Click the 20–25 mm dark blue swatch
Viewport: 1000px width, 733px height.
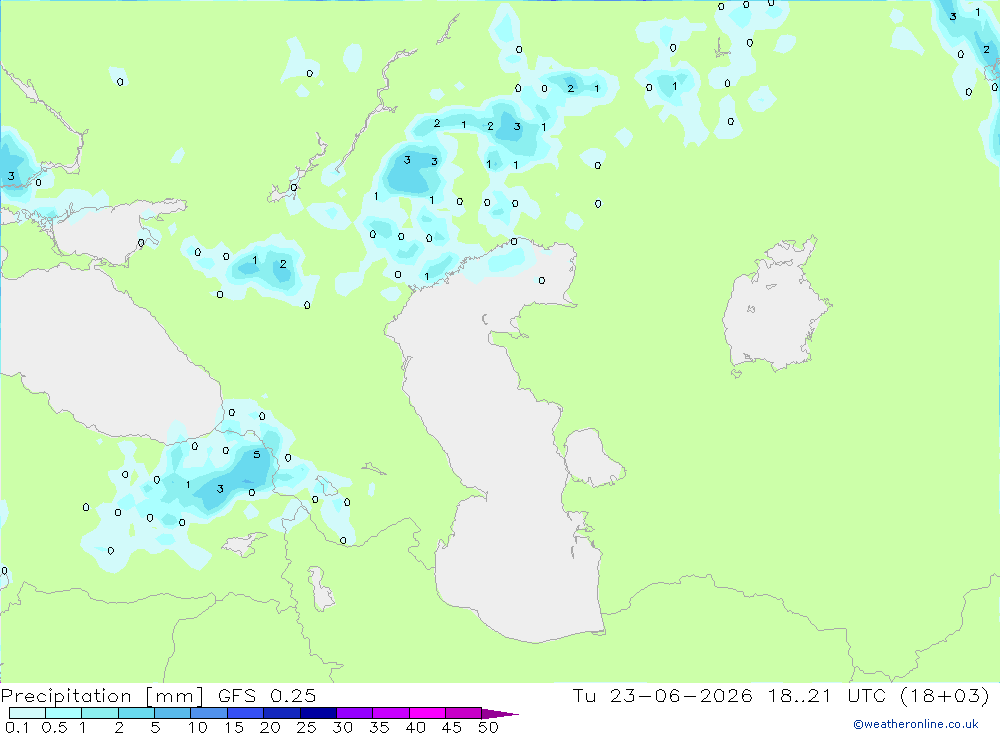click(282, 713)
